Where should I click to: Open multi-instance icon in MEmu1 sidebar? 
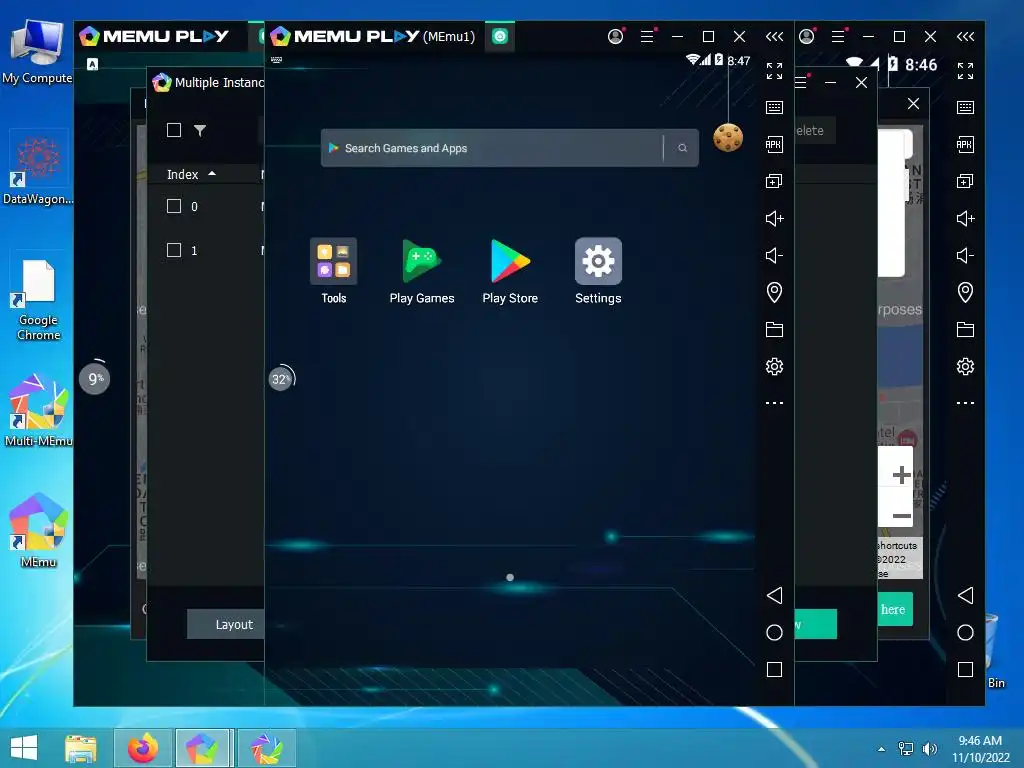tap(774, 181)
